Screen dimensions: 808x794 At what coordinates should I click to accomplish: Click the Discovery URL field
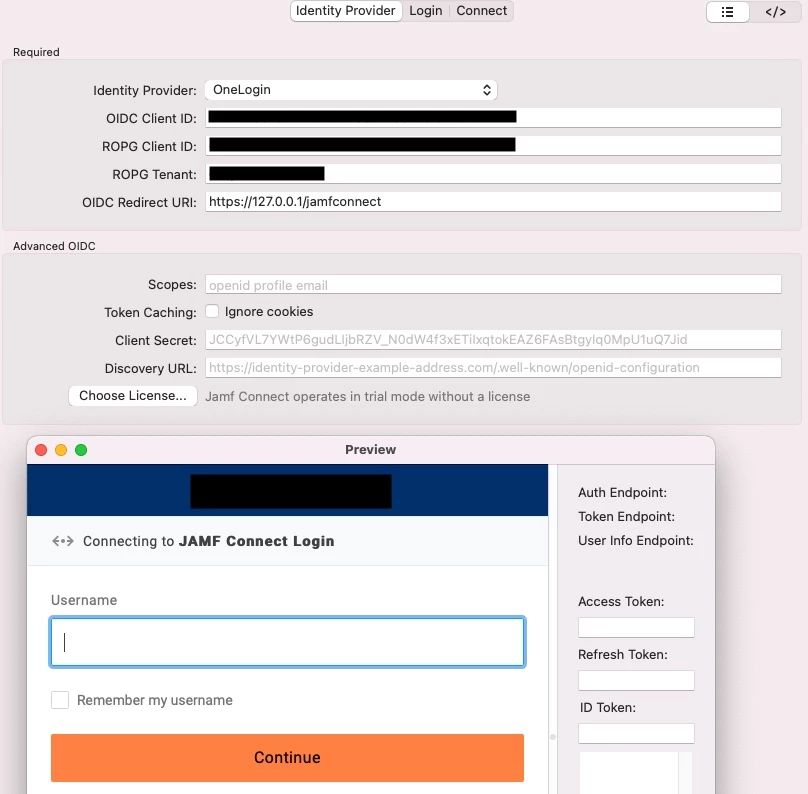click(493, 368)
